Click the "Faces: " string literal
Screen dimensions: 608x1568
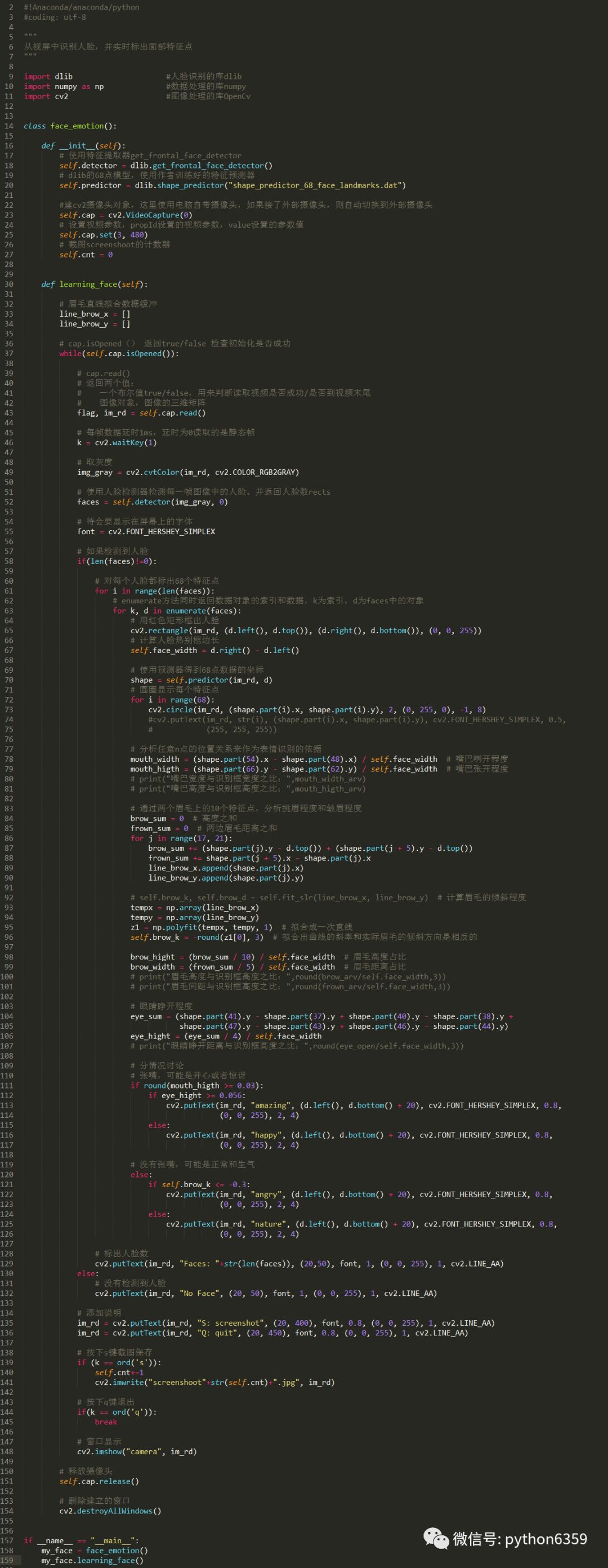click(x=199, y=1264)
